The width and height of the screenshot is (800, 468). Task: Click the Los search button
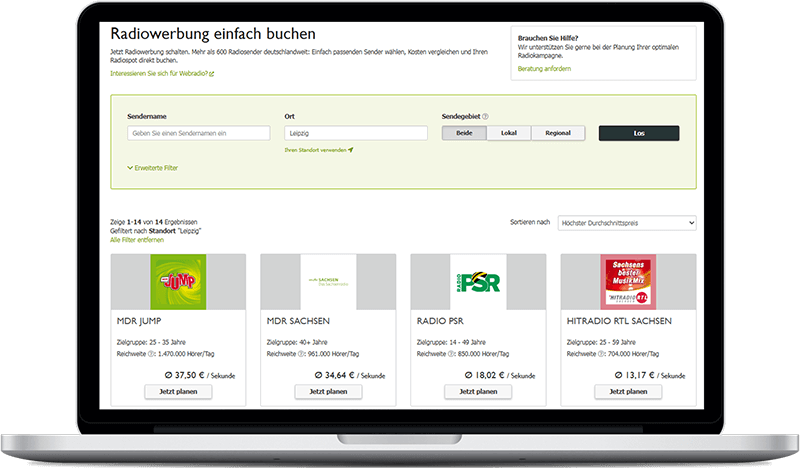click(x=639, y=133)
